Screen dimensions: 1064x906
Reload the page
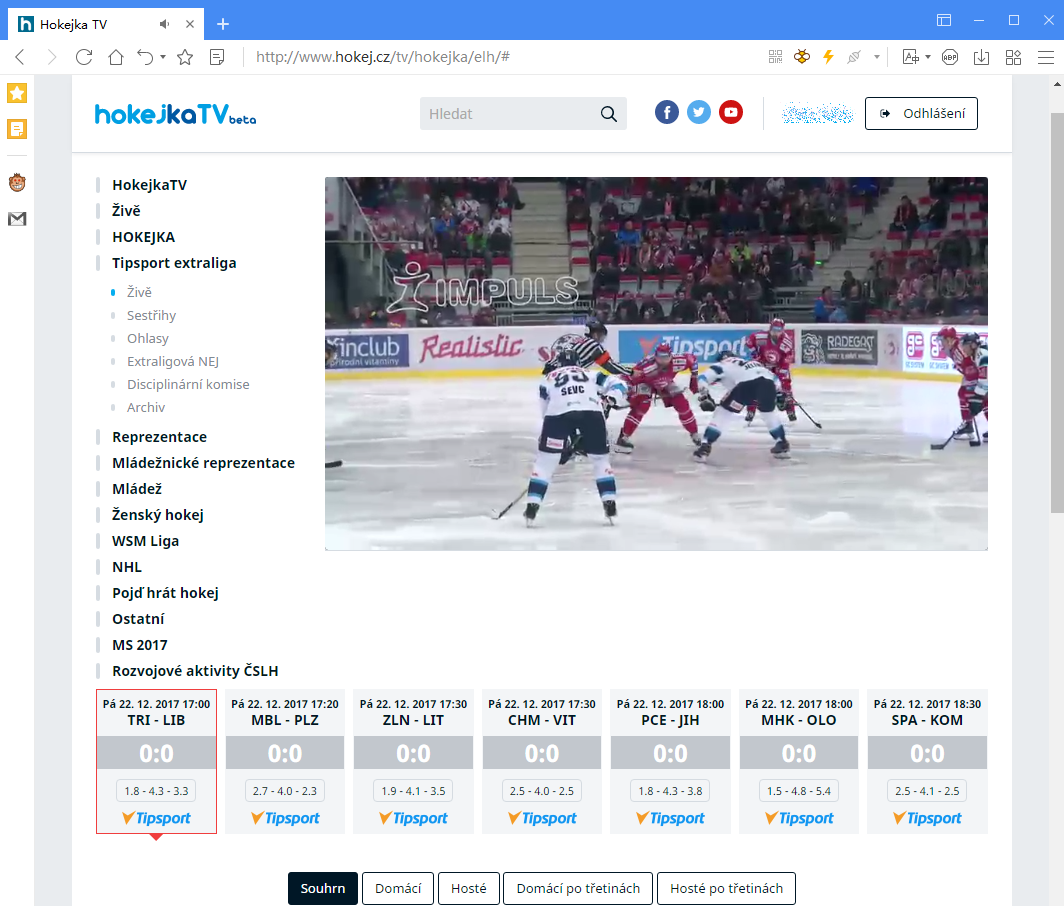tap(84, 57)
